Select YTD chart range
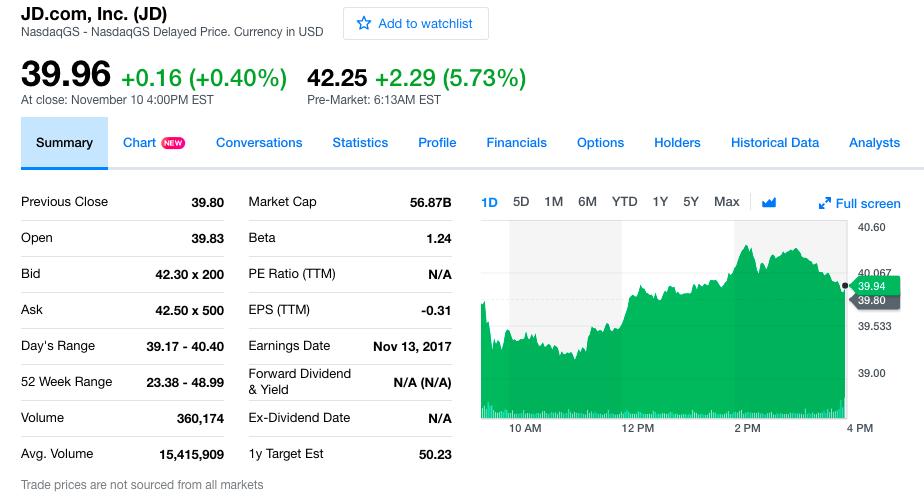 click(x=625, y=202)
